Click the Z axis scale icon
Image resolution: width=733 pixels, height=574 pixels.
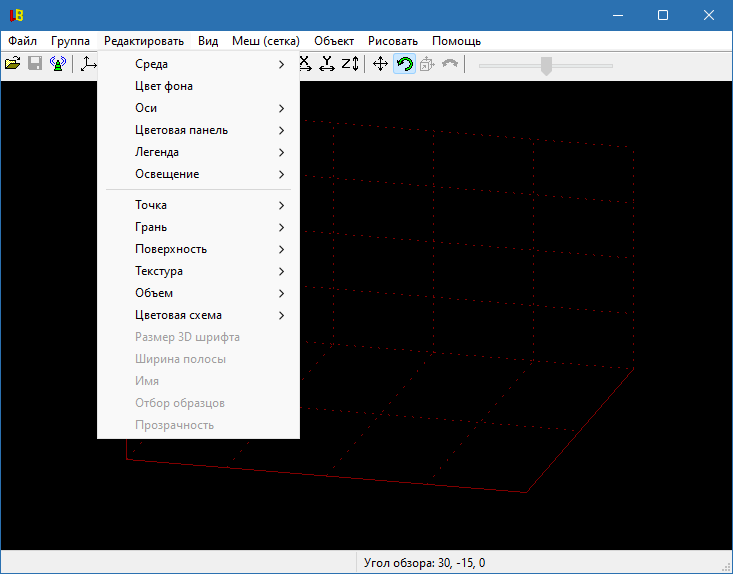[350, 64]
